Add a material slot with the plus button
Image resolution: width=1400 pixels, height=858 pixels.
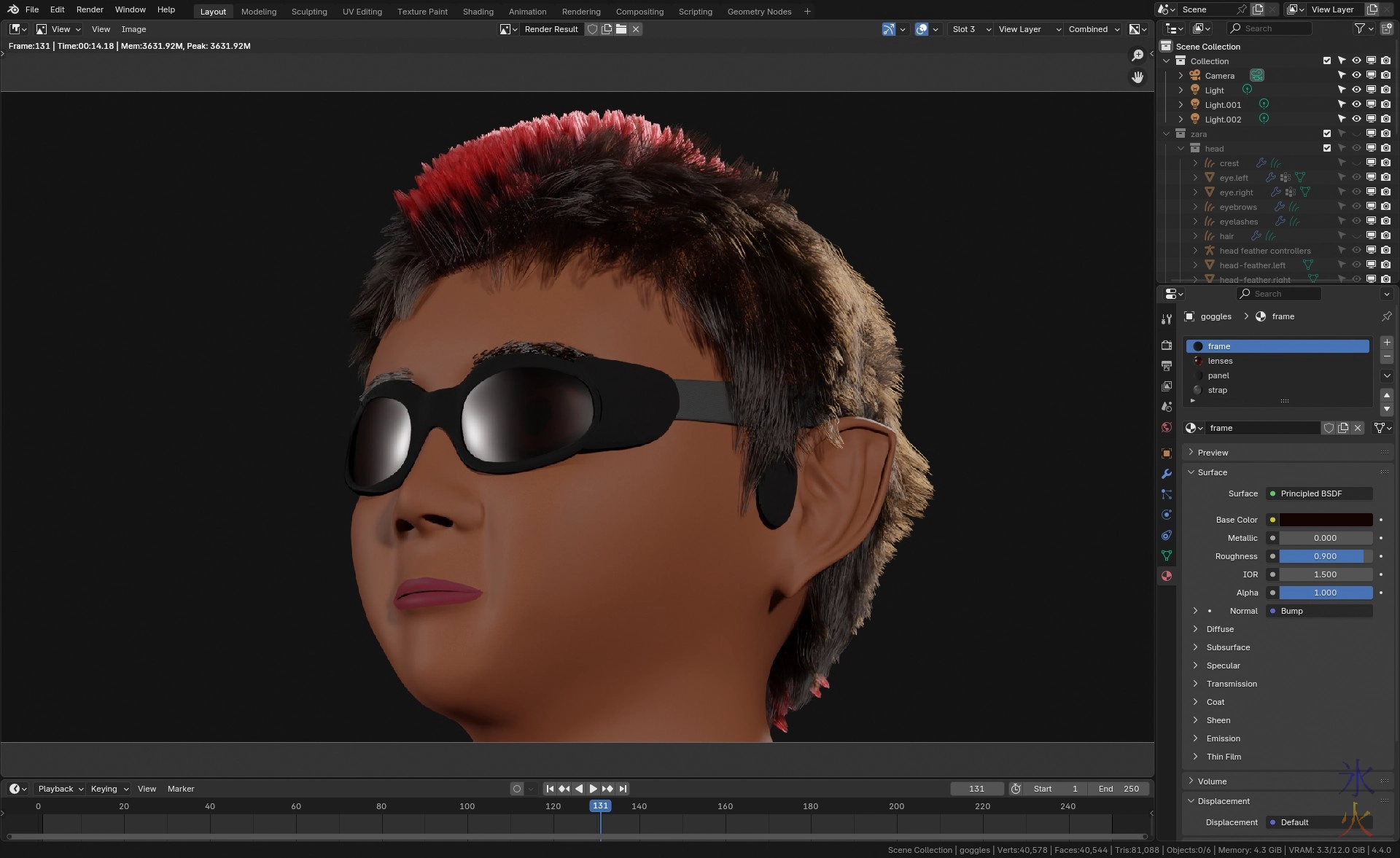(x=1387, y=343)
